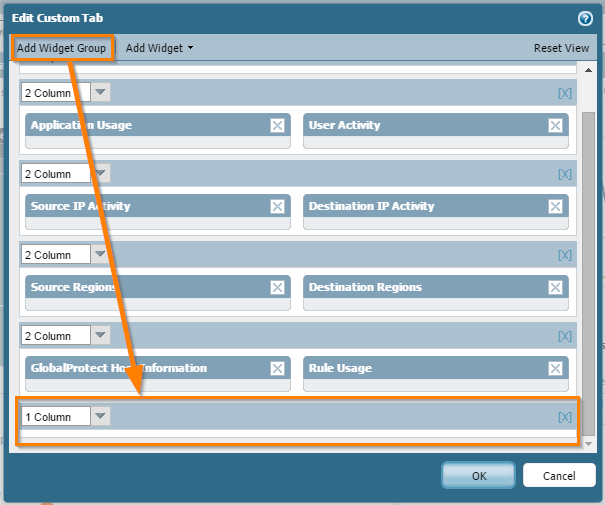Viewport: 605px width, 505px height.
Task: Click scrollbar up arrow
Action: coord(588,70)
